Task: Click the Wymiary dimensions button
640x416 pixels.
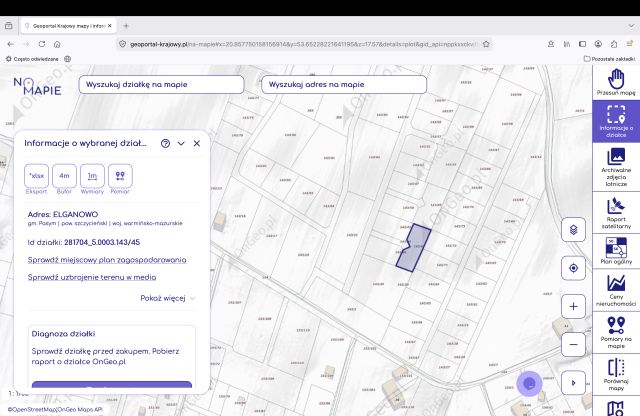Action: point(92,176)
